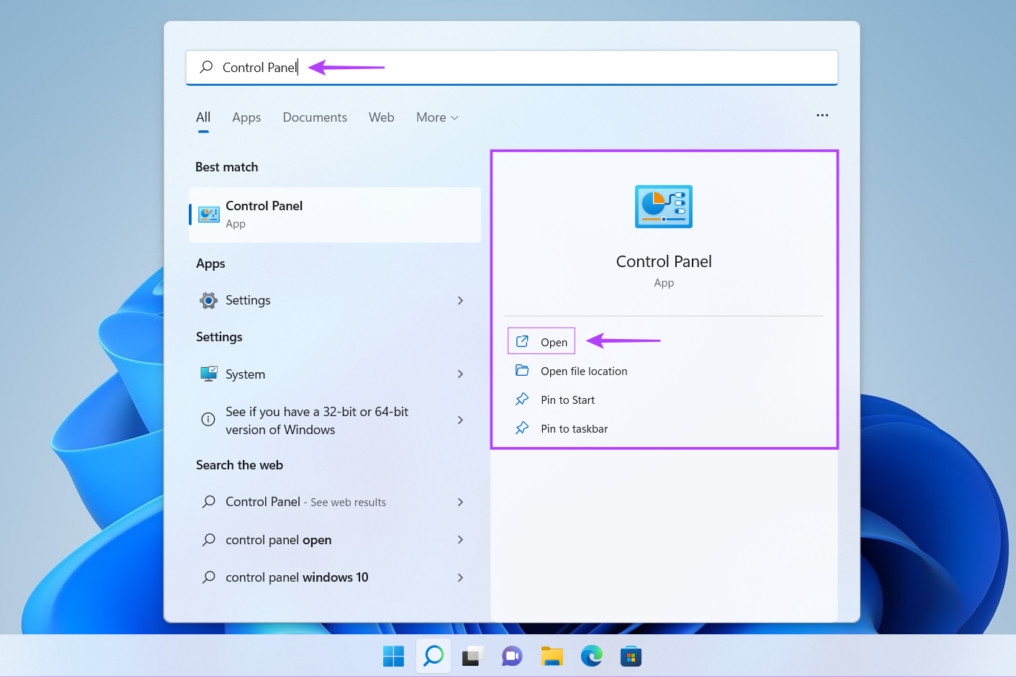Click the System monitor icon in results
This screenshot has width=1016, height=677.
click(x=209, y=374)
